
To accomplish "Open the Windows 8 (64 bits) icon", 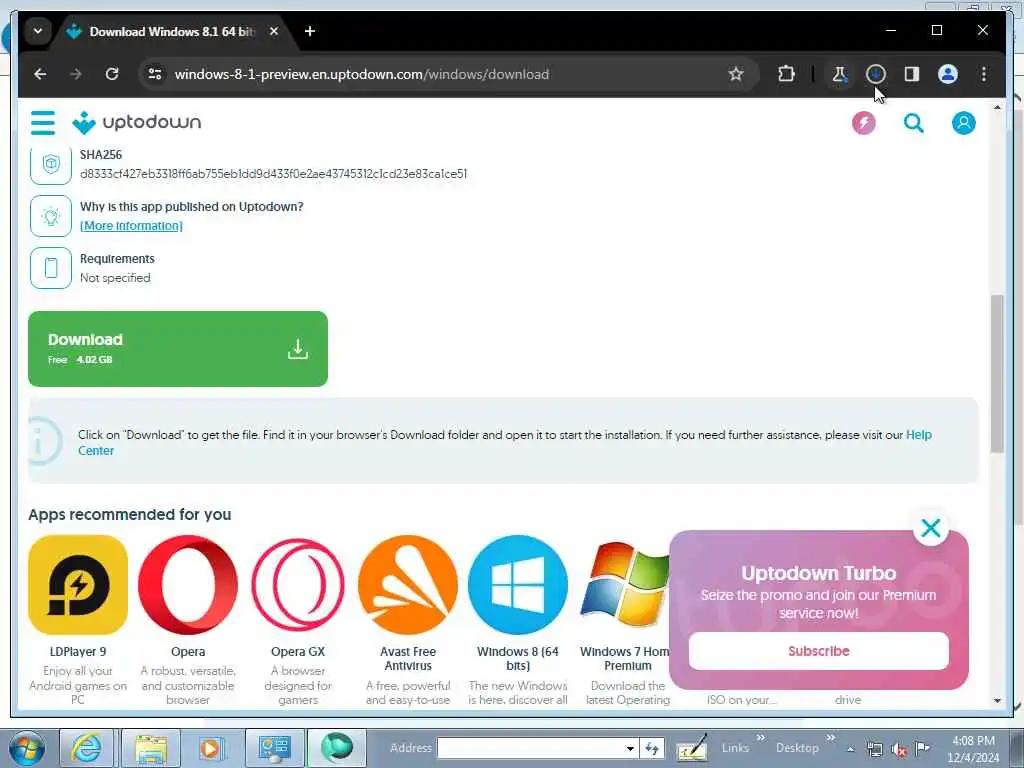I will 518,584.
